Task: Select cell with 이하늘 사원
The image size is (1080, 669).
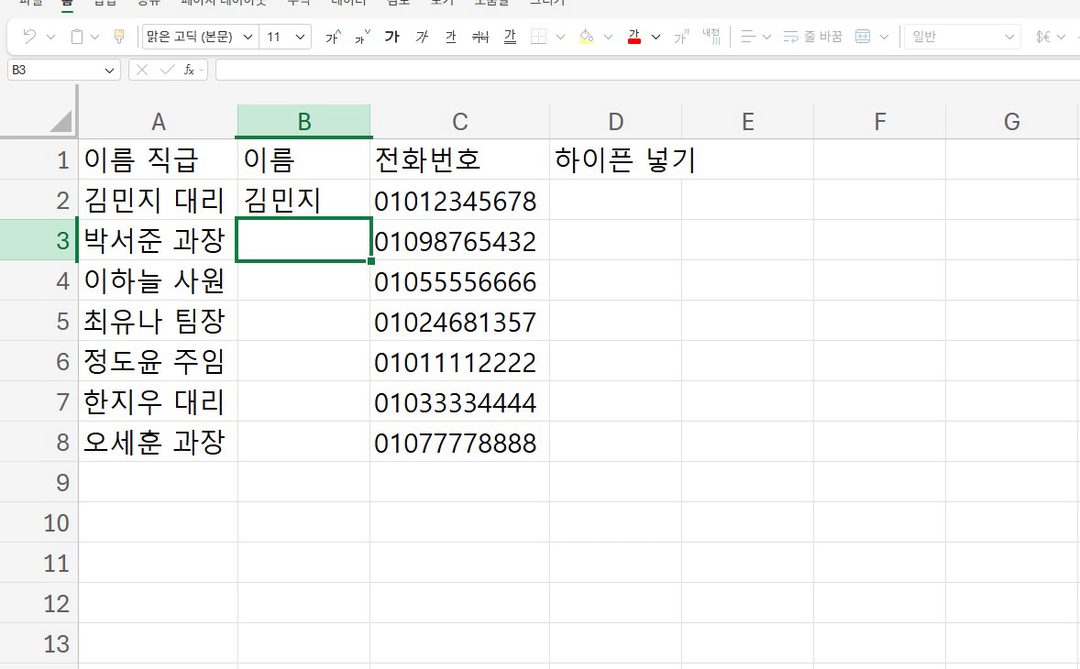Action: coord(158,281)
